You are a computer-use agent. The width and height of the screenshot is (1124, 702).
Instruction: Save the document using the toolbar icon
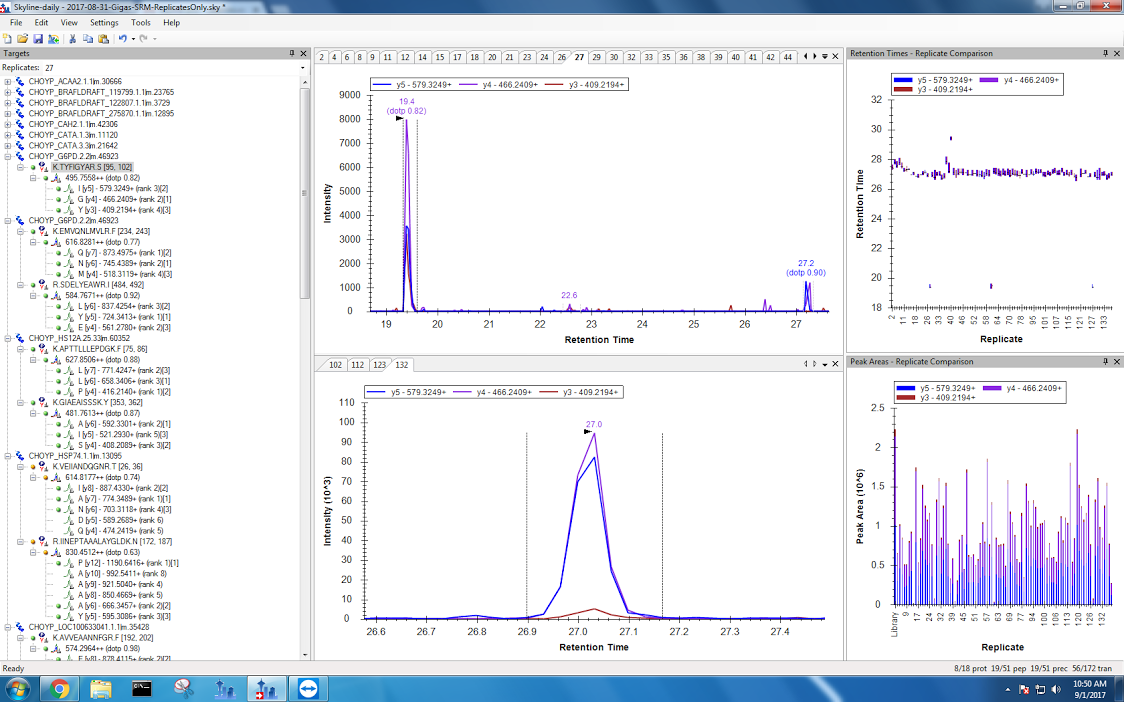click(38, 38)
